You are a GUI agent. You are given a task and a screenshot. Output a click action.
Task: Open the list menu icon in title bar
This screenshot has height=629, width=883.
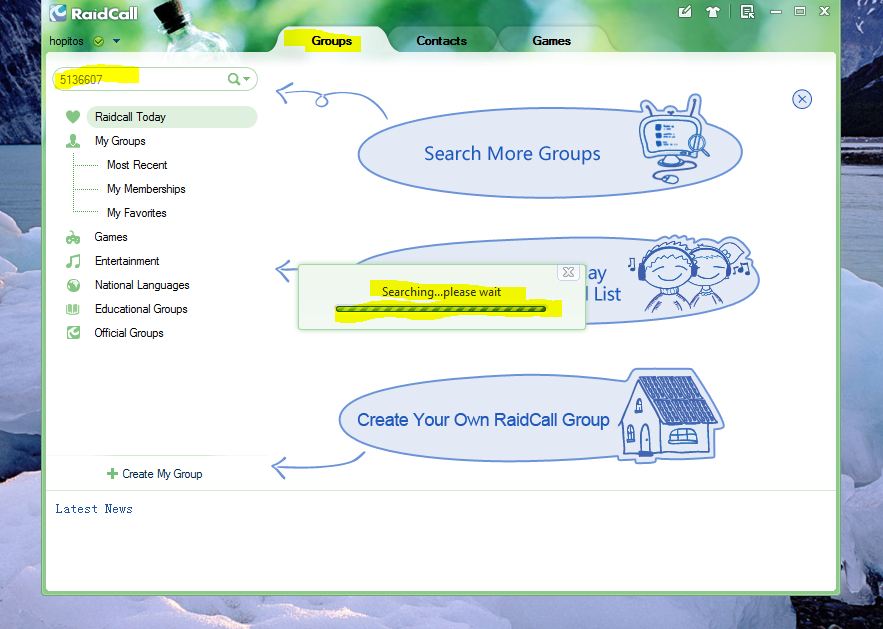click(x=747, y=12)
